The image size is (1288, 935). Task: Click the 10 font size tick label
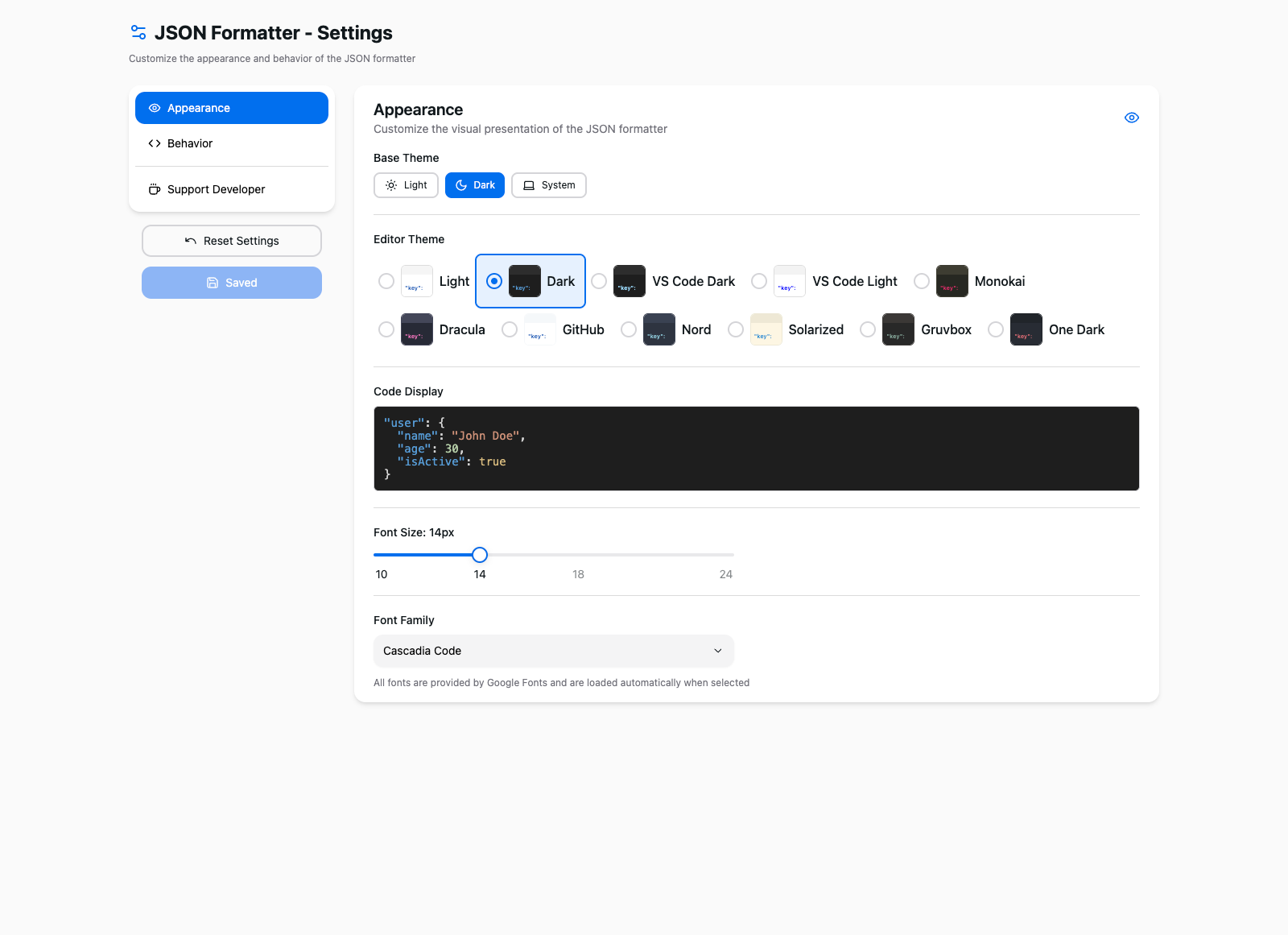(382, 574)
